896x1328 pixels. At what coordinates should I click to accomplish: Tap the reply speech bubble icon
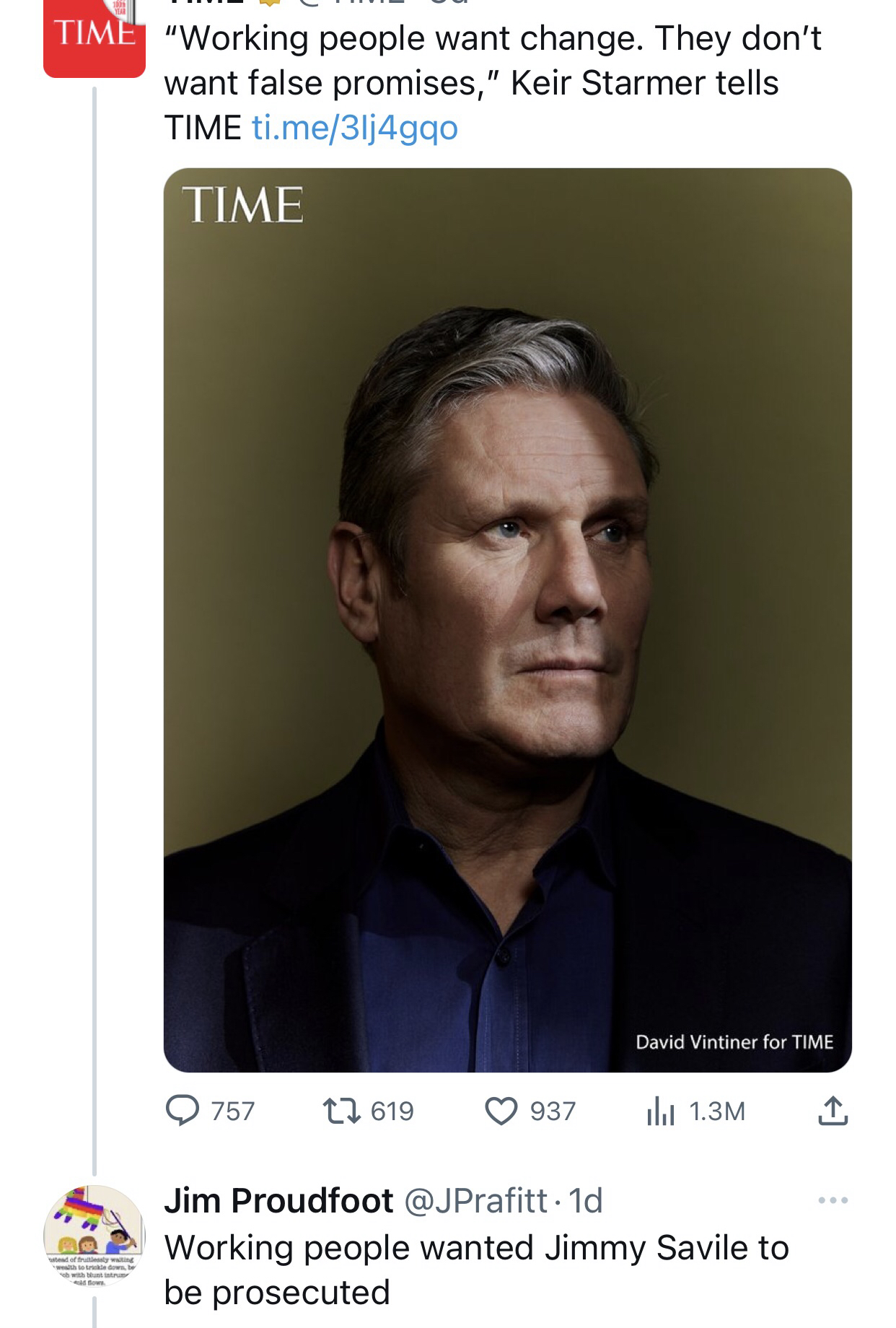pos(183,1111)
